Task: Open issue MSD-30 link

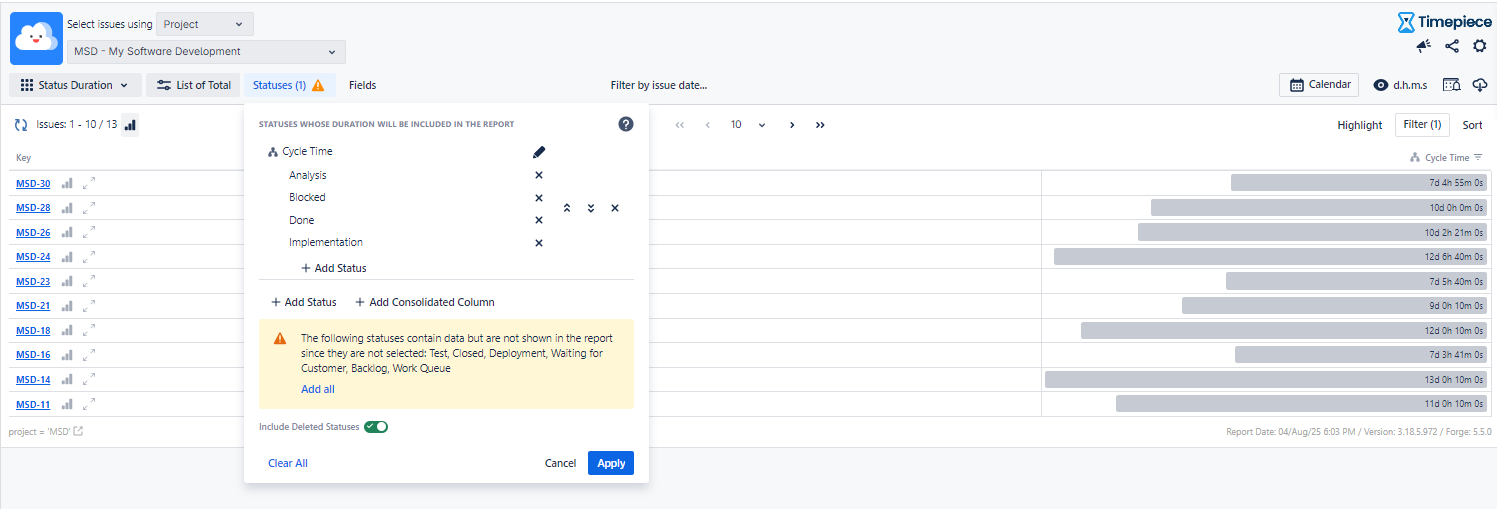Action: coord(33,183)
